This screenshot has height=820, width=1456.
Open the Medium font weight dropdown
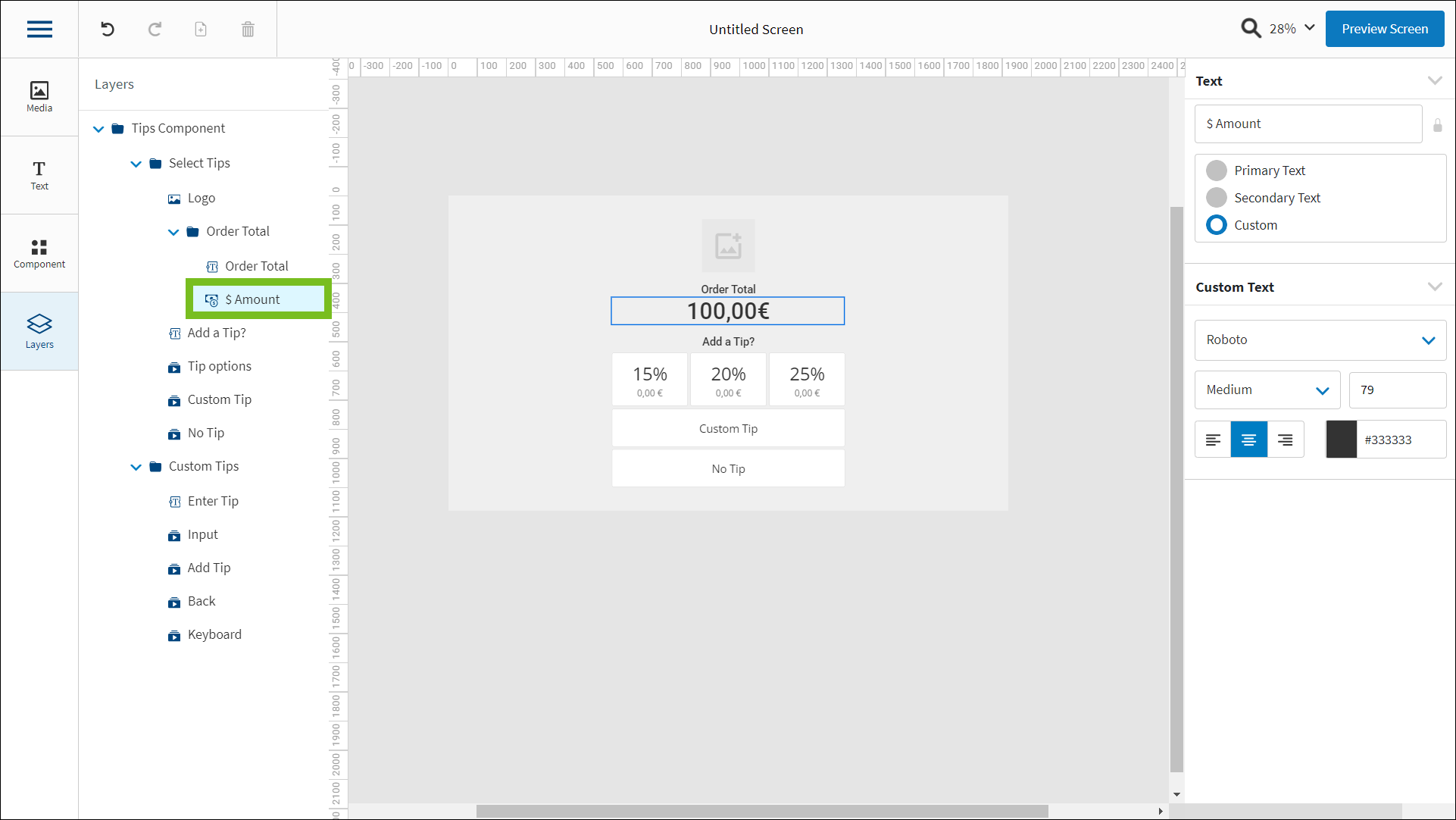pos(1267,390)
